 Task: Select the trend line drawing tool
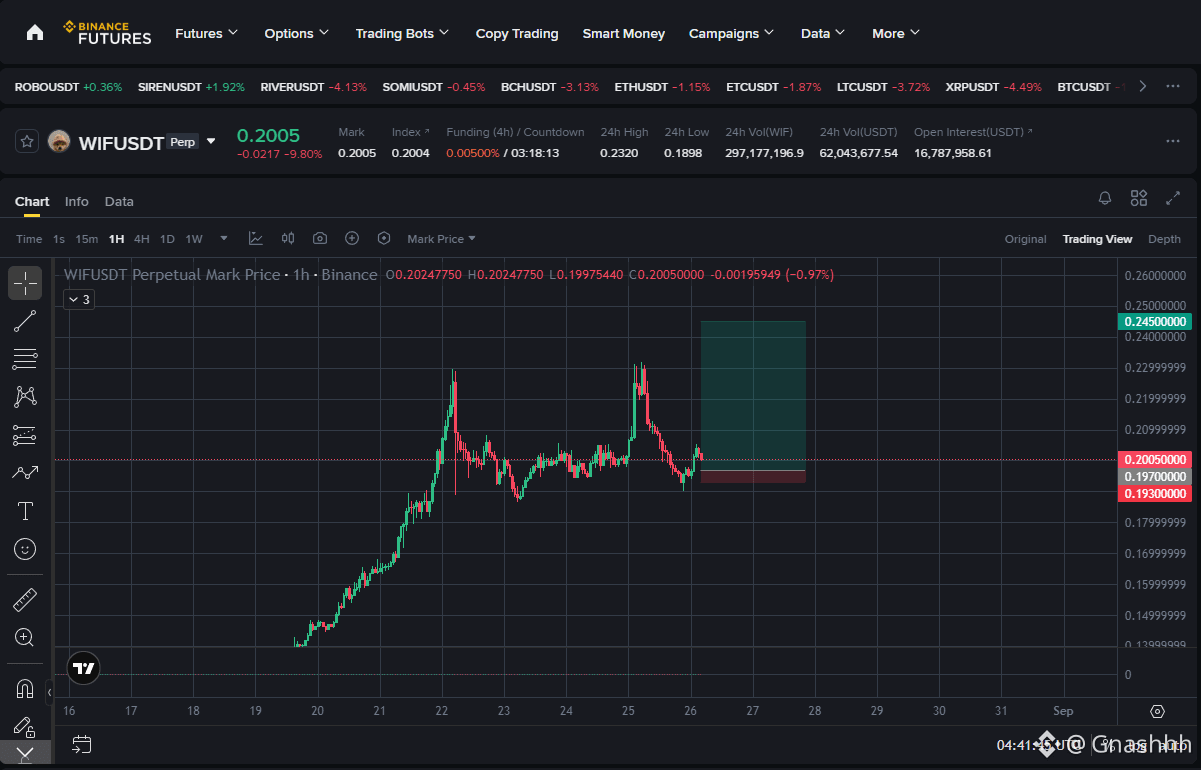point(25,321)
